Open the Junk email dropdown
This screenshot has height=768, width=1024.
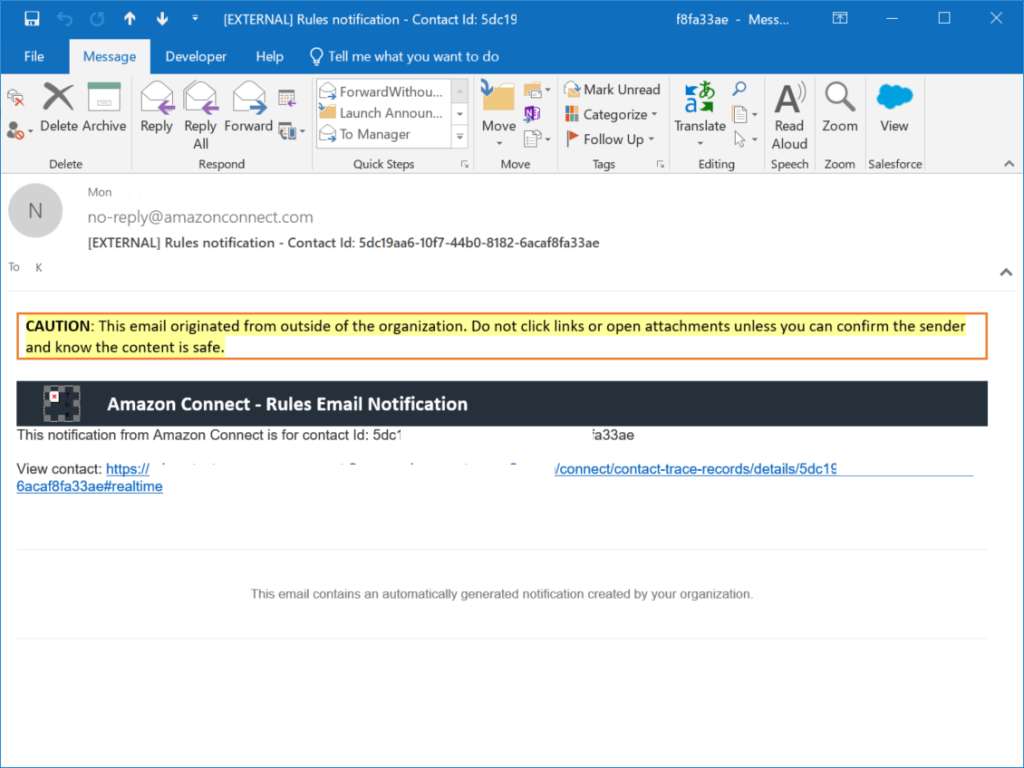click(x=20, y=130)
